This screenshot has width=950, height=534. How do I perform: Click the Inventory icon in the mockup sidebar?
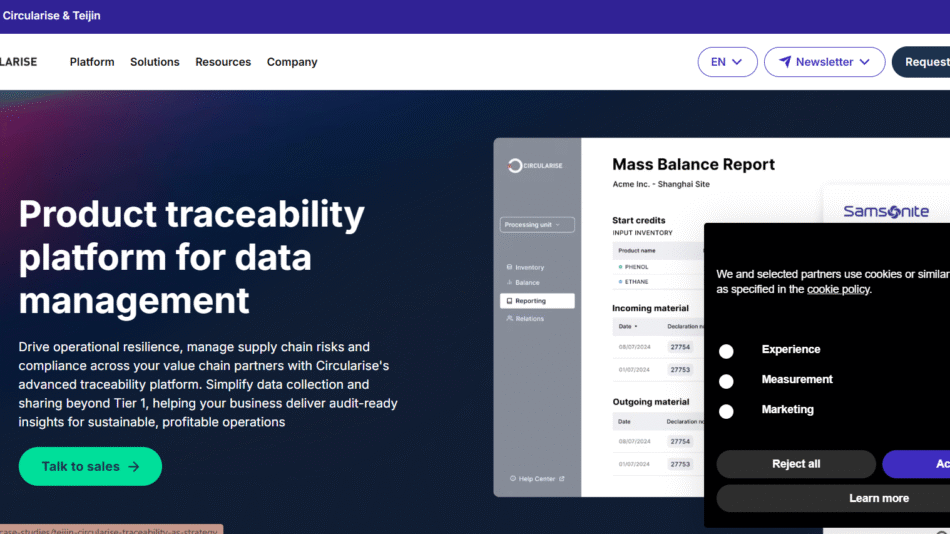click(510, 267)
